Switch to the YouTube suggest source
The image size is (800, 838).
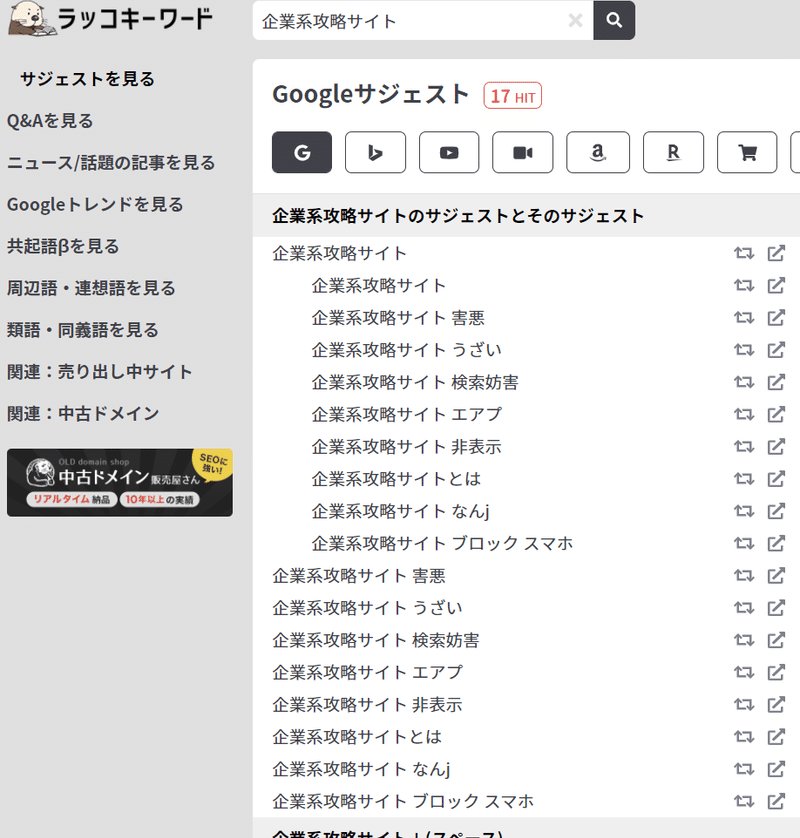449,152
